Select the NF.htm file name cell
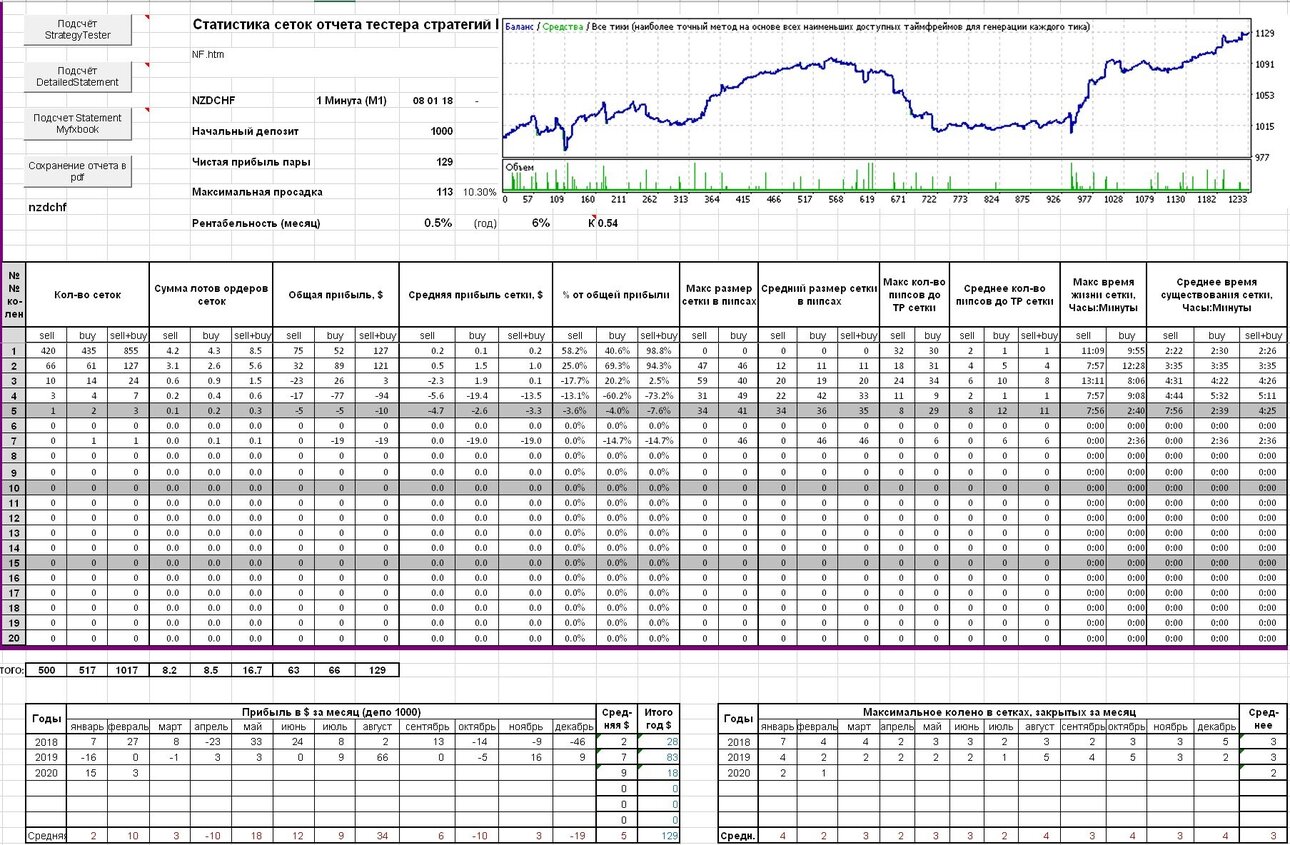 [207, 54]
